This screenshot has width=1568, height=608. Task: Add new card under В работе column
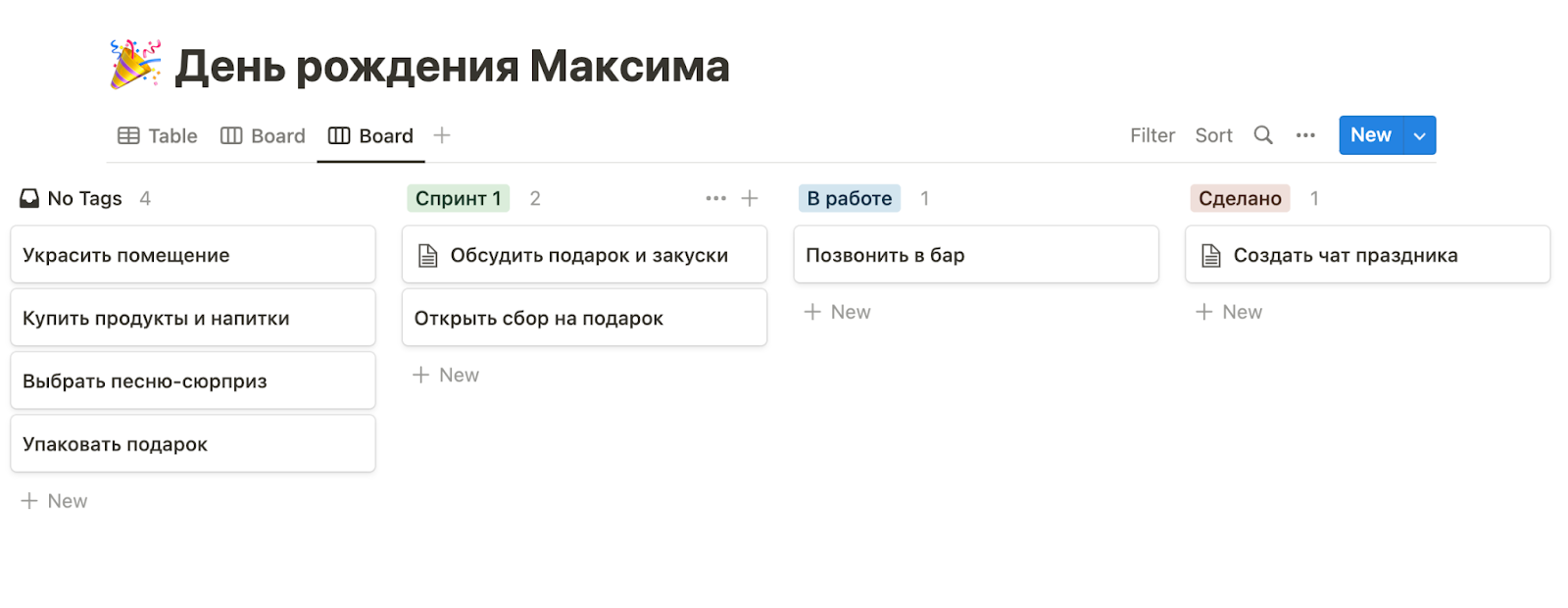point(838,312)
